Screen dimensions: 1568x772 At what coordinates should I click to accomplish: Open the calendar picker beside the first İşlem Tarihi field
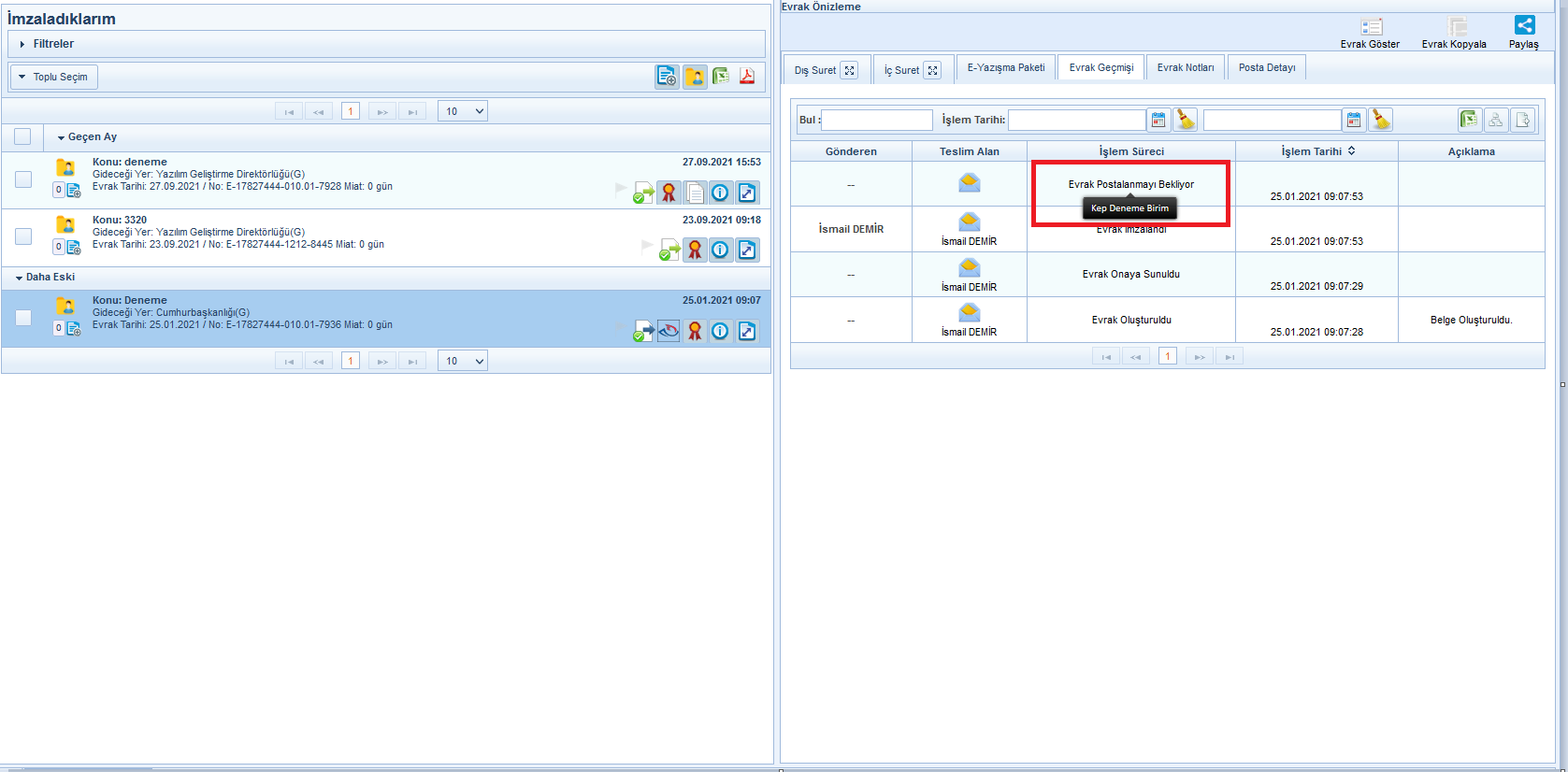1158,120
